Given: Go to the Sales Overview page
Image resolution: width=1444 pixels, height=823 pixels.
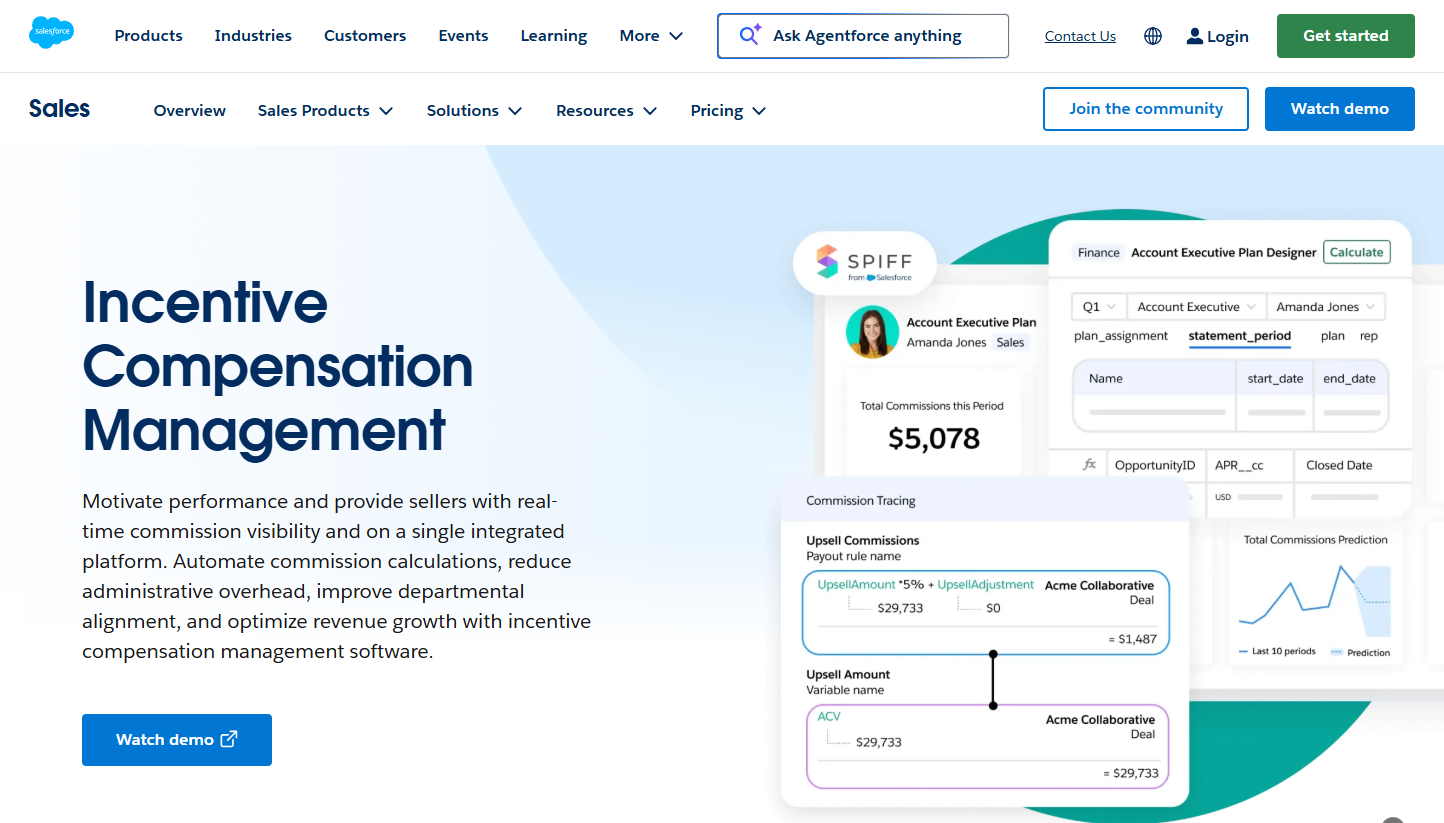Looking at the screenshot, I should 190,111.
